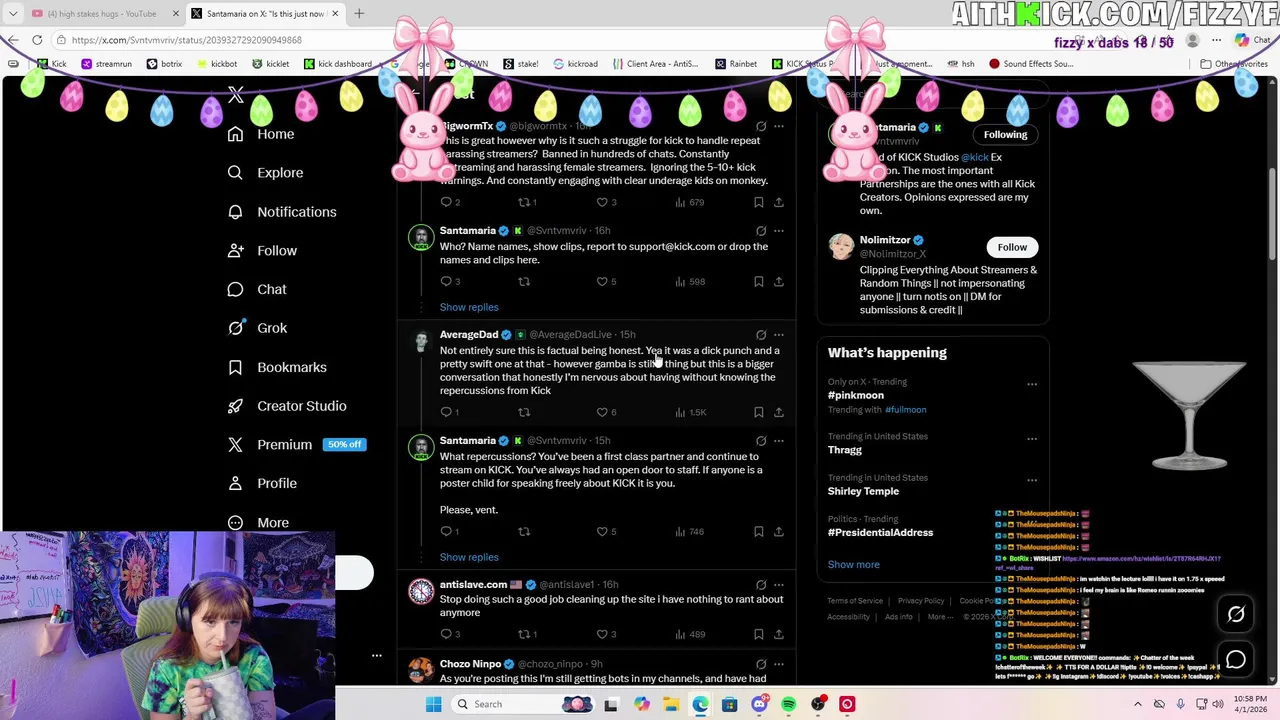Toggle the Following button for Santamaria
This screenshot has width=1280, height=720.
tap(1005, 134)
